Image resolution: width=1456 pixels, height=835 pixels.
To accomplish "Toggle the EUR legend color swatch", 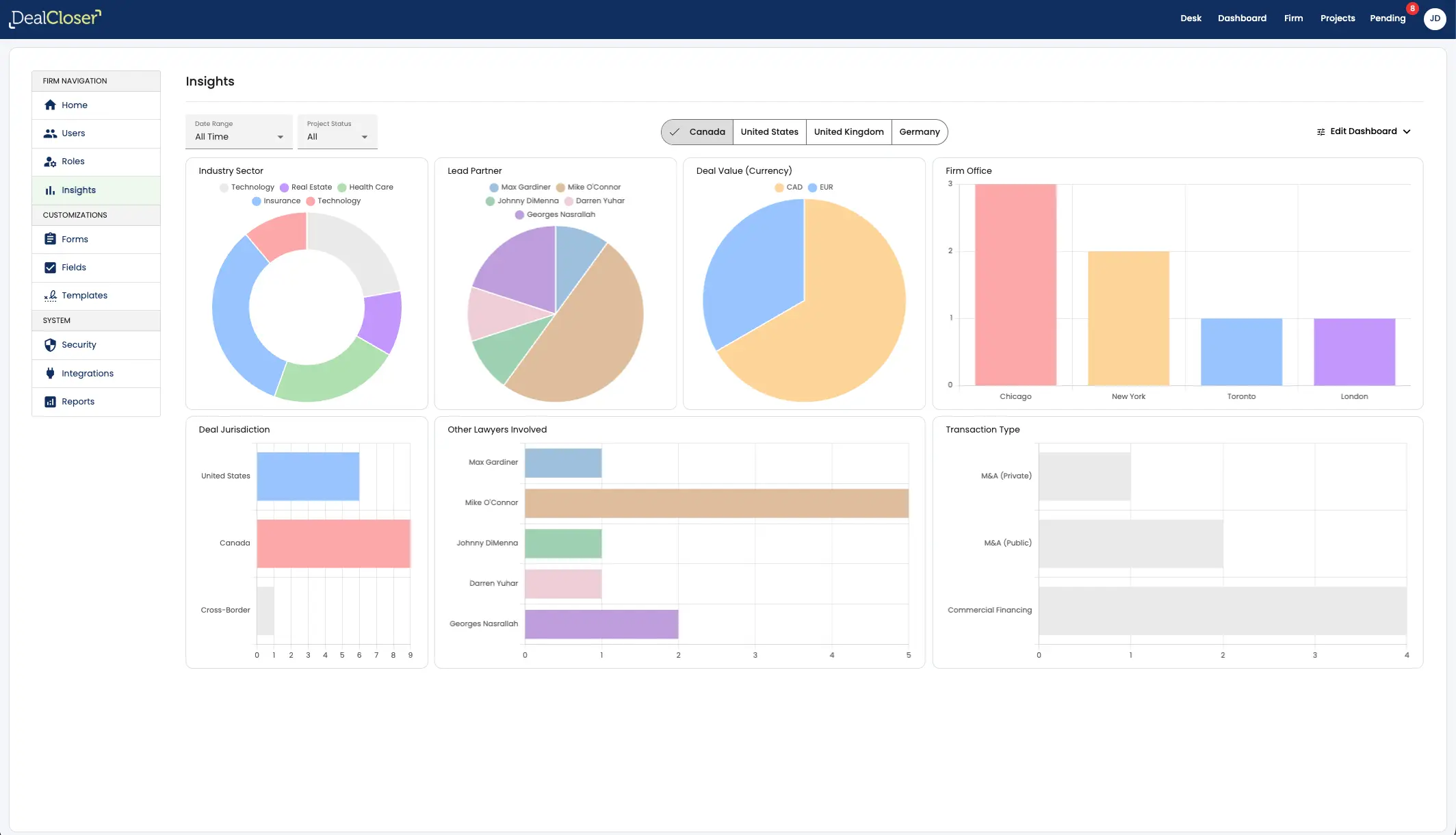I will [x=812, y=188].
